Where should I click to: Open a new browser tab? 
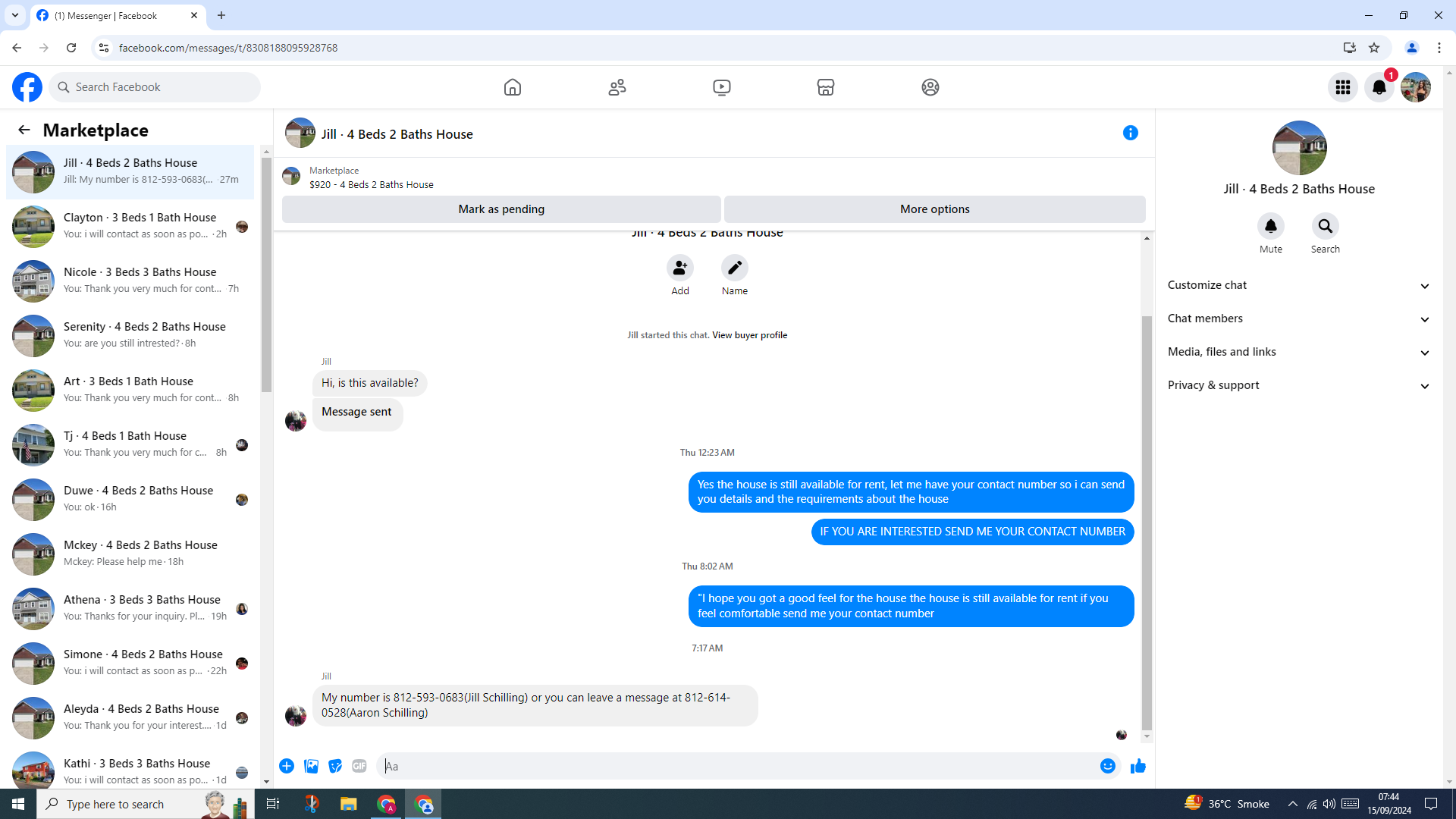tap(221, 15)
